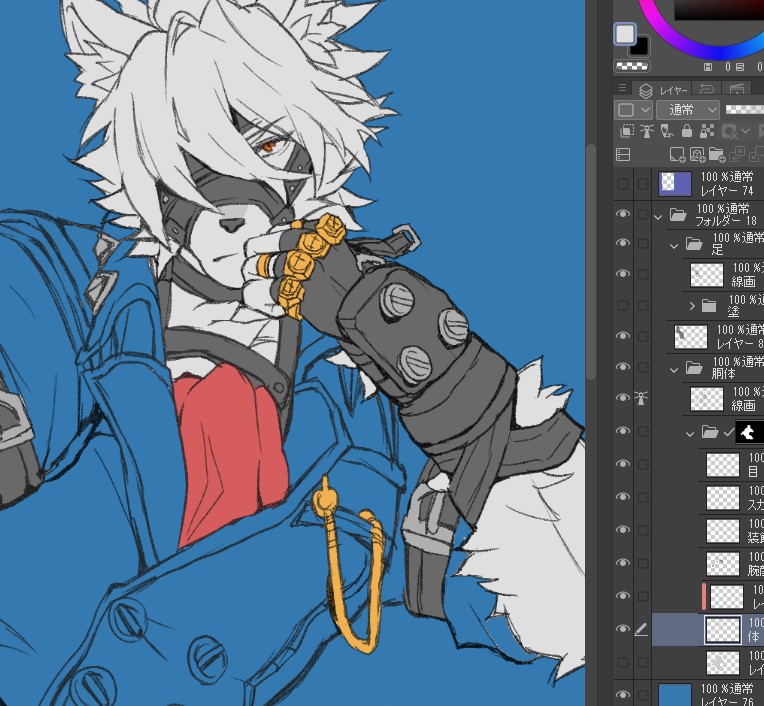Hide the 目 layer with its eye
Viewport: 764px width, 706px height.
click(x=623, y=464)
